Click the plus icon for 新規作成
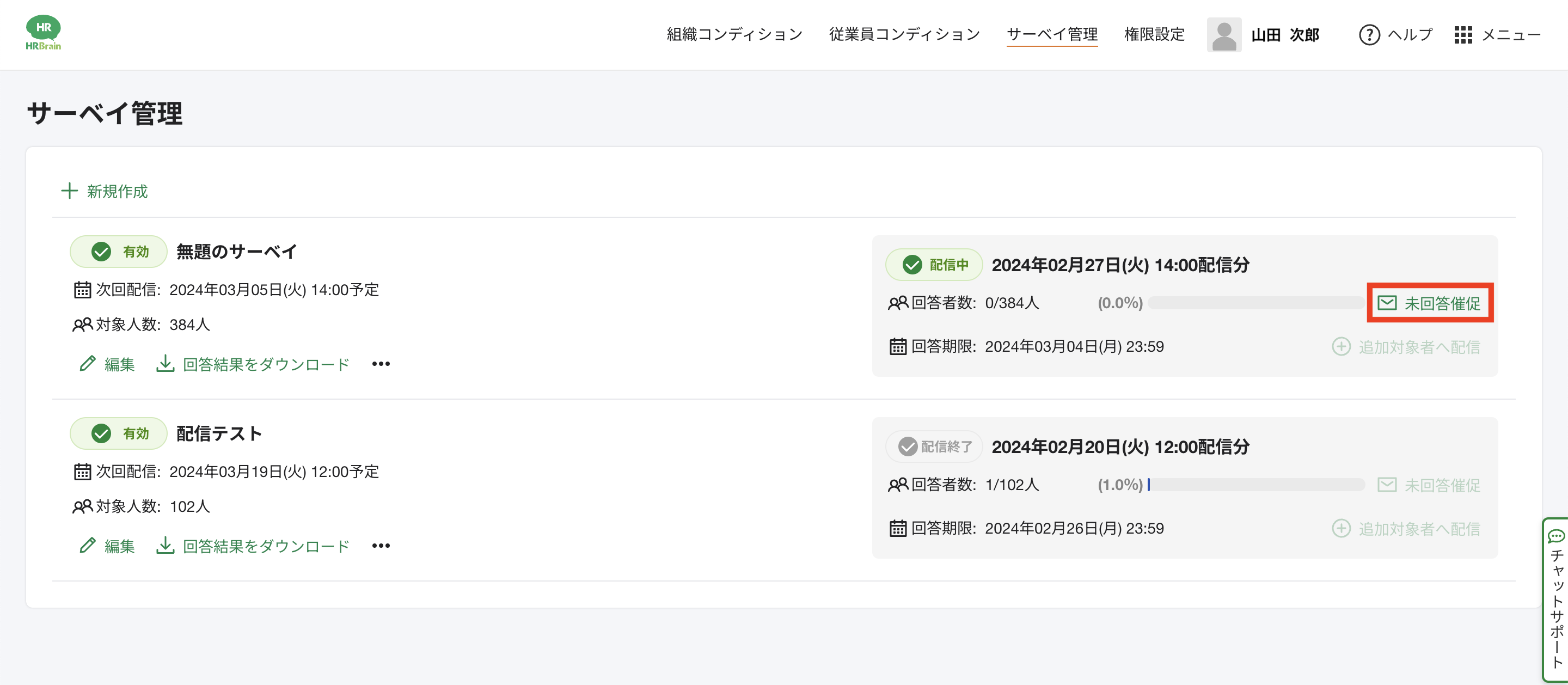The width and height of the screenshot is (1568, 685). 69,191
